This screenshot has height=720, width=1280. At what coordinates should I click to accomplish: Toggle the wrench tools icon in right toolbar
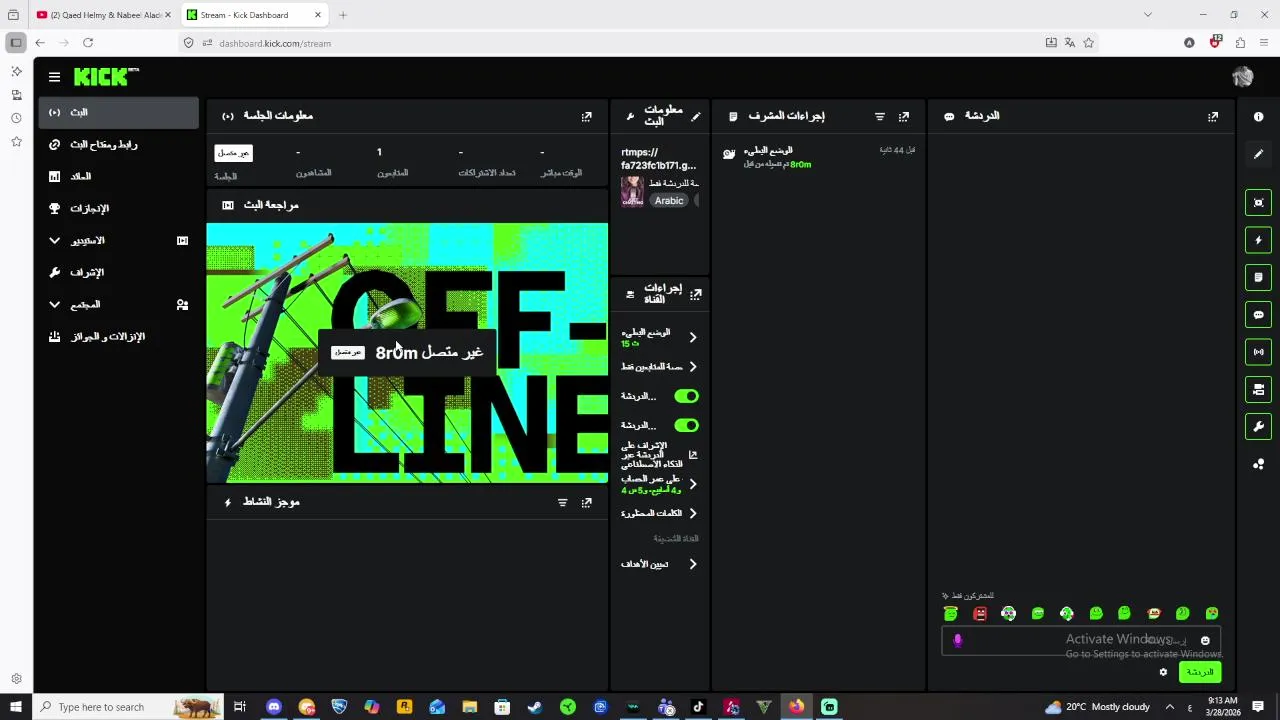coord(1258,426)
